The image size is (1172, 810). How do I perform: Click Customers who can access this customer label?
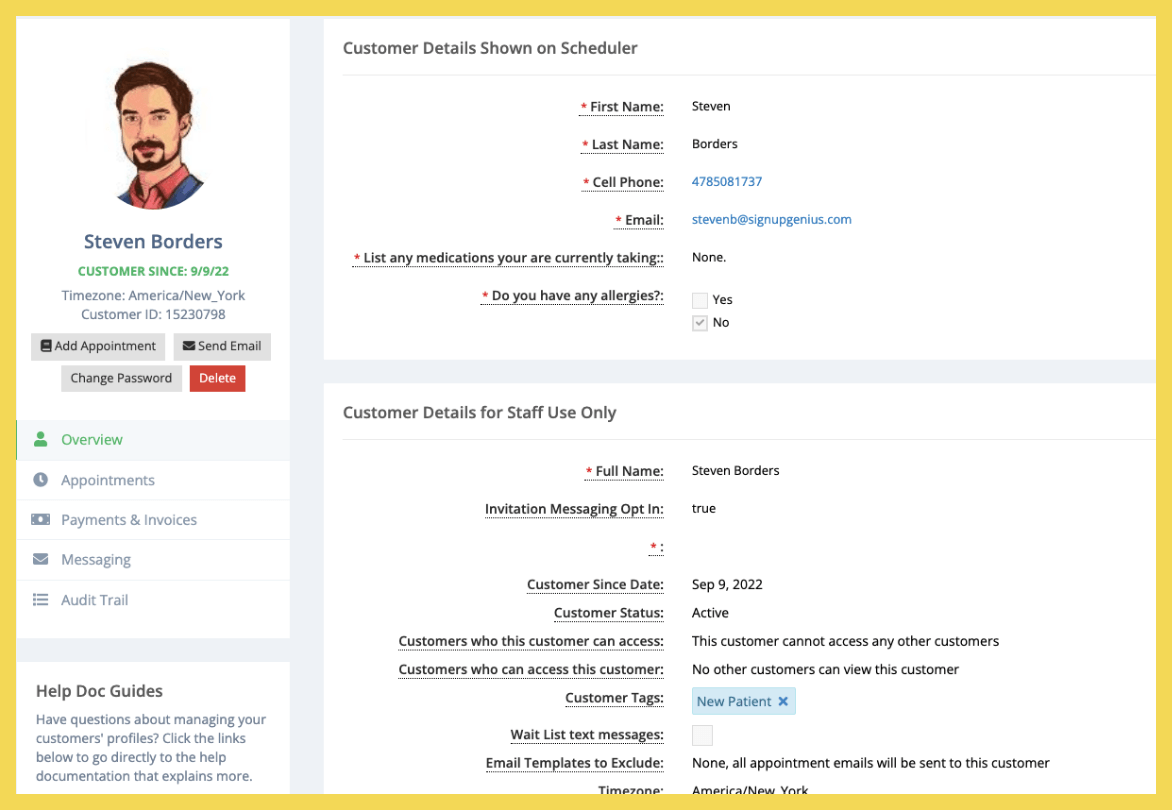point(531,670)
